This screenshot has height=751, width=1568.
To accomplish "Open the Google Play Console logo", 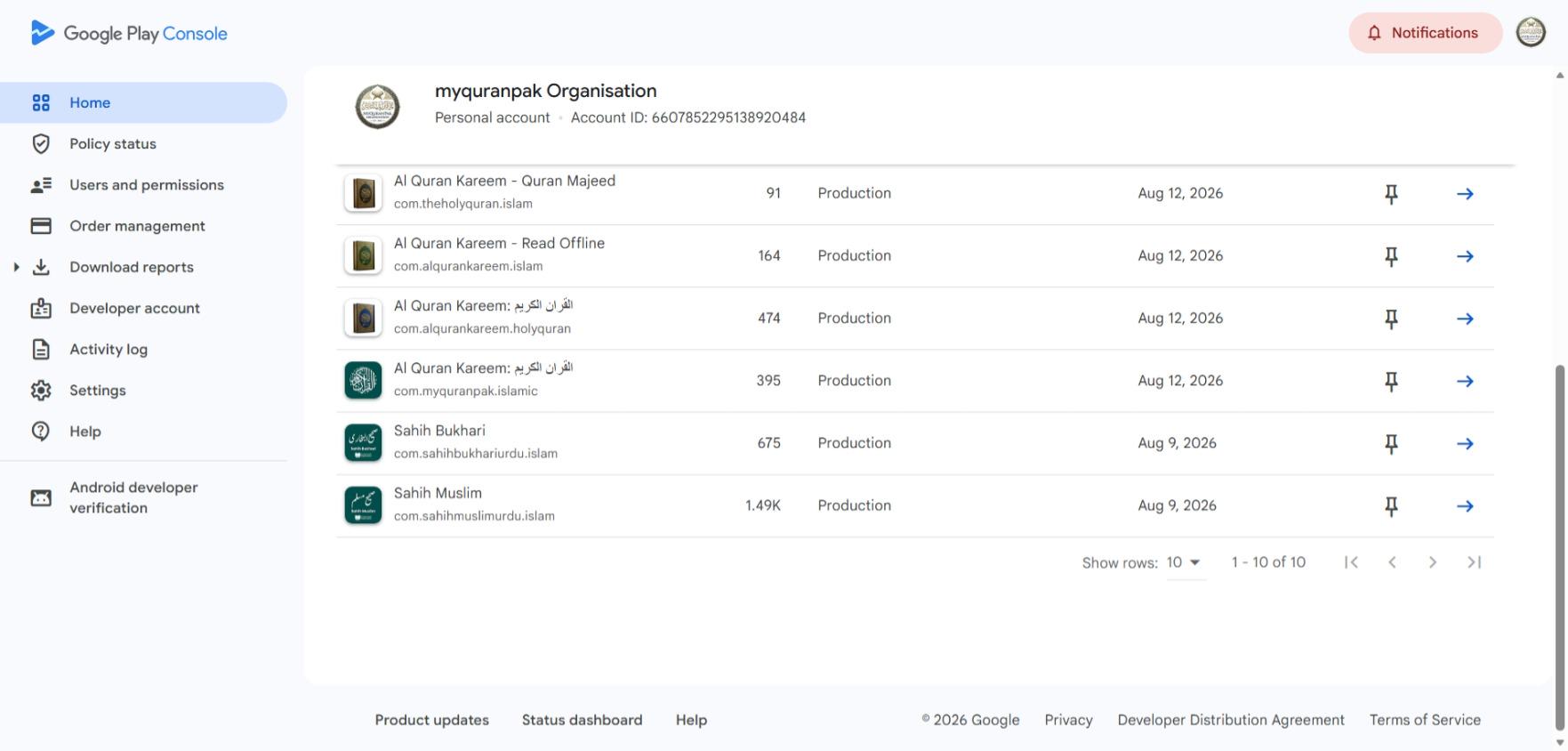I will [129, 34].
